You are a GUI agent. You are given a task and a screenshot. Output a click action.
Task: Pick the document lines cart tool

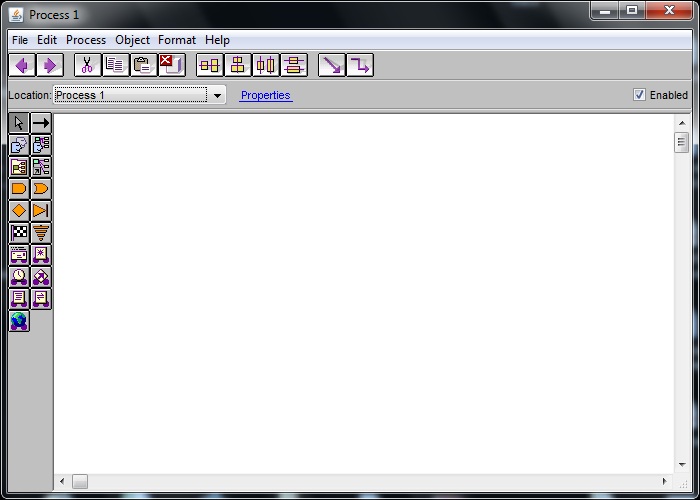pos(19,299)
